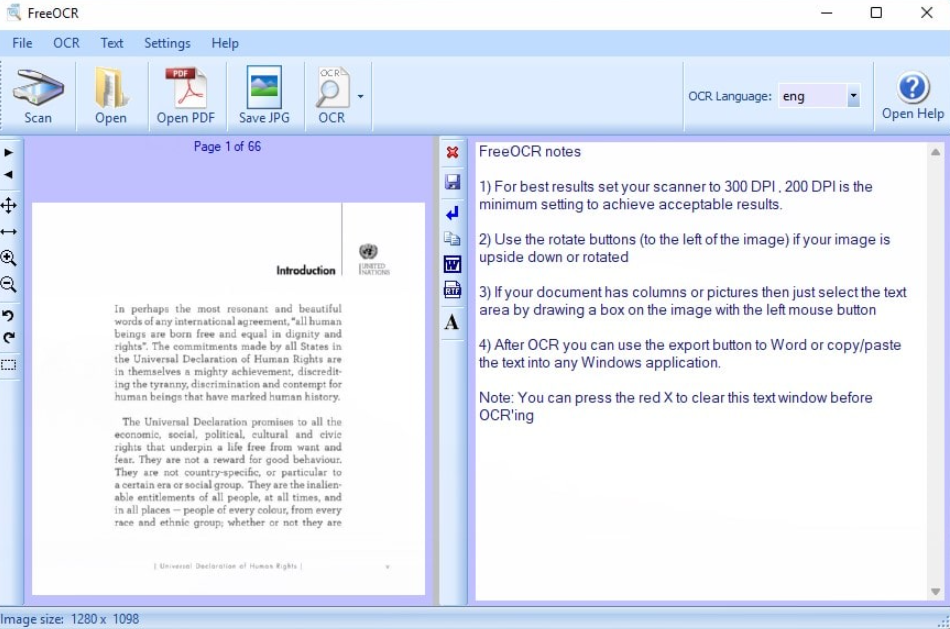950x629 pixels.
Task: Maximize the FreeOCR window
Action: click(x=876, y=12)
